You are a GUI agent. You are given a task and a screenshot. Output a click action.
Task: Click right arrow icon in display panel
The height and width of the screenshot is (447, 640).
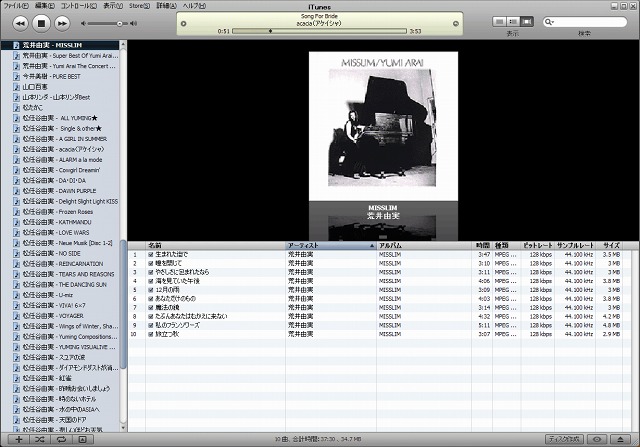coord(456,24)
